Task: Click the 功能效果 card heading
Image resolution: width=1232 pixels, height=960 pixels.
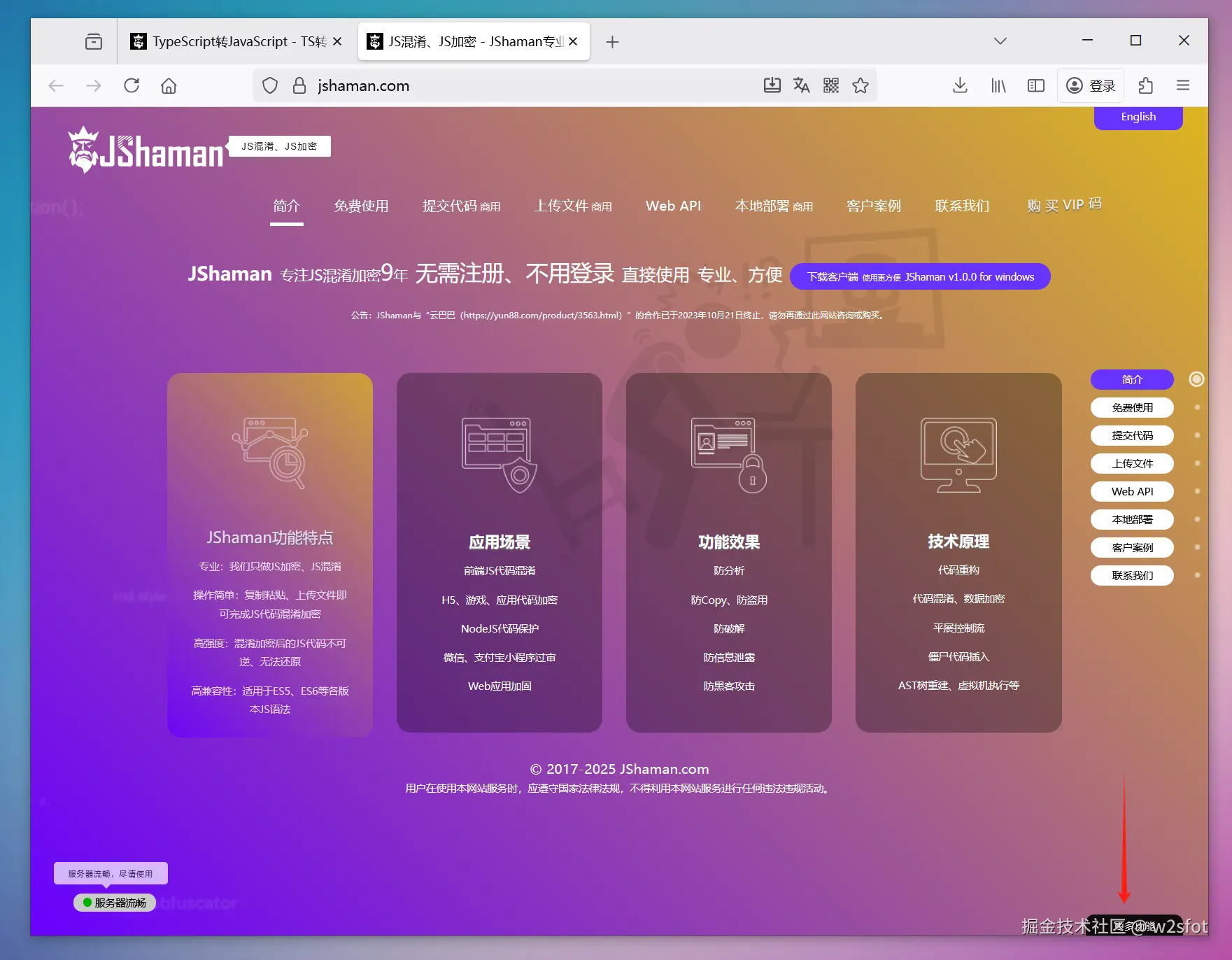Action: (729, 542)
